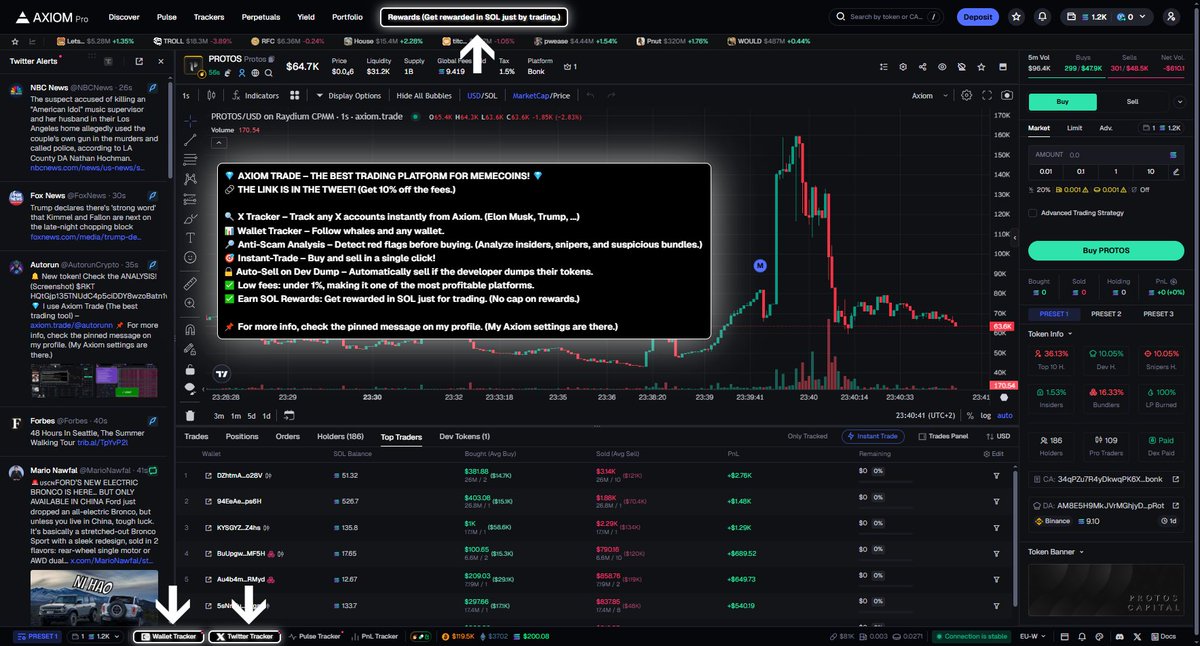Select the 0.1 quick amount

coord(1082,172)
